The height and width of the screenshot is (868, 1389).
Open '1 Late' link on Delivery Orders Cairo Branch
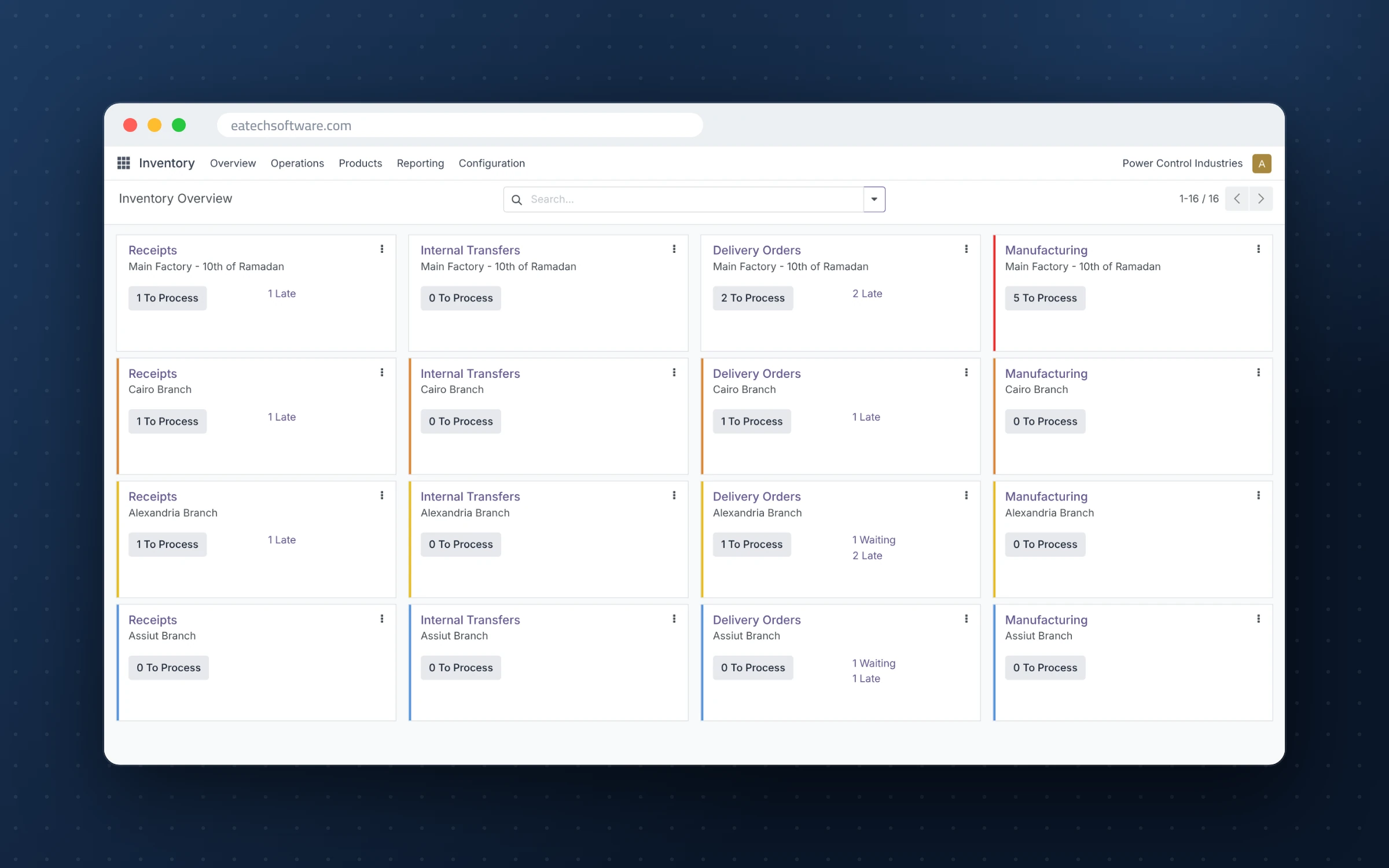[866, 417]
